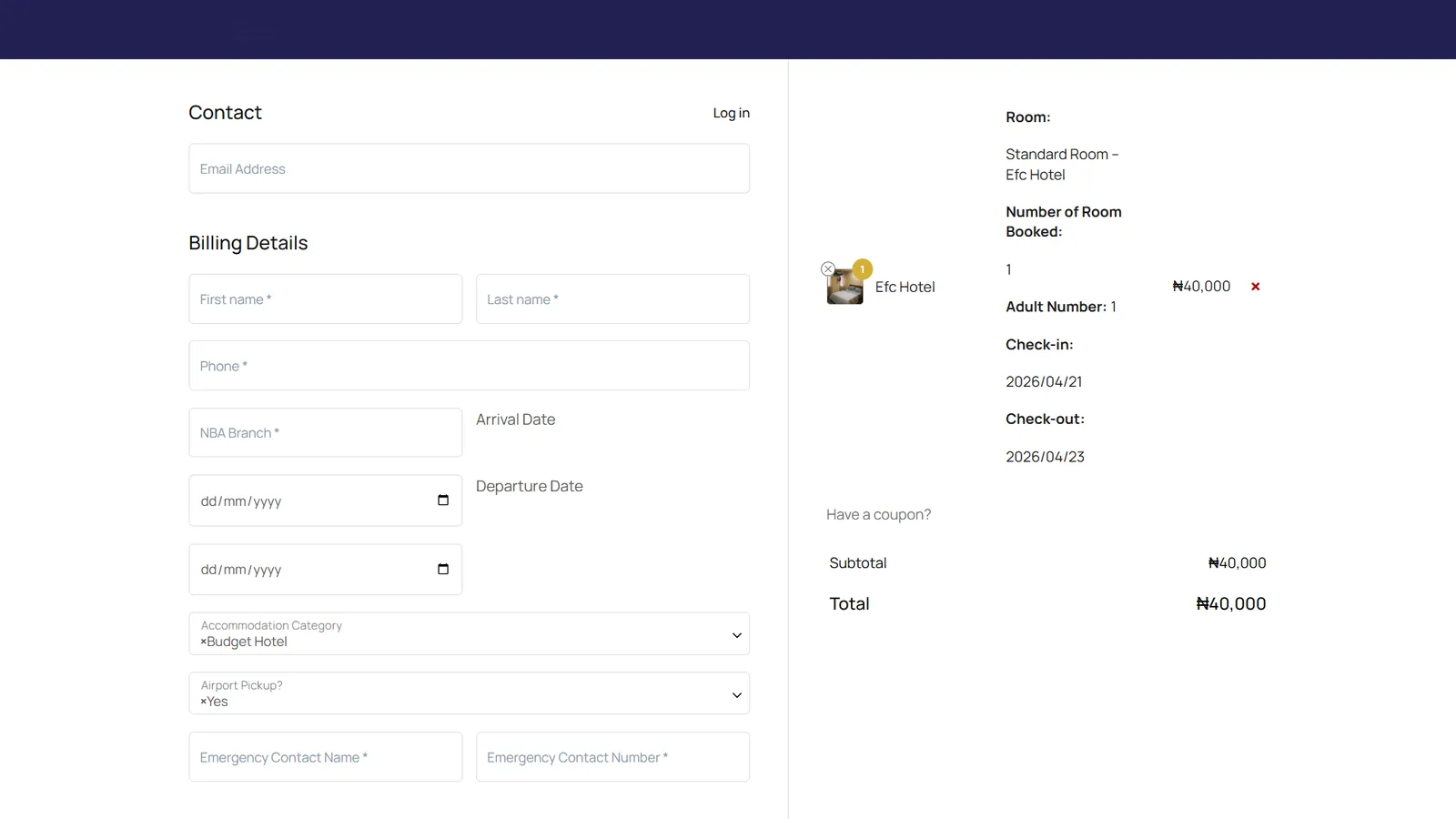Click the Contact heading
1456x819 pixels.
(x=225, y=113)
